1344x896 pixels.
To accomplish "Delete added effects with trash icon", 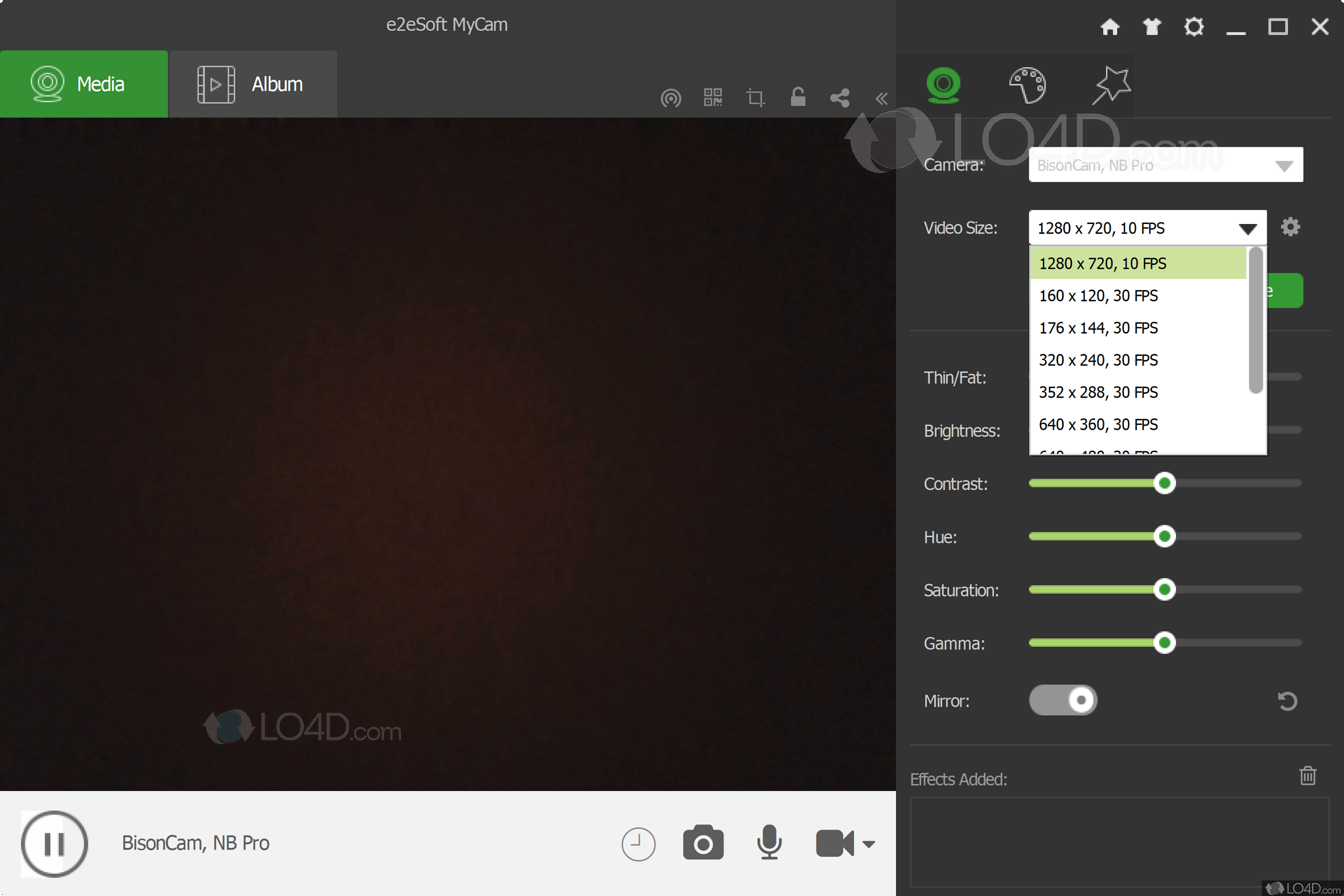I will 1308,776.
